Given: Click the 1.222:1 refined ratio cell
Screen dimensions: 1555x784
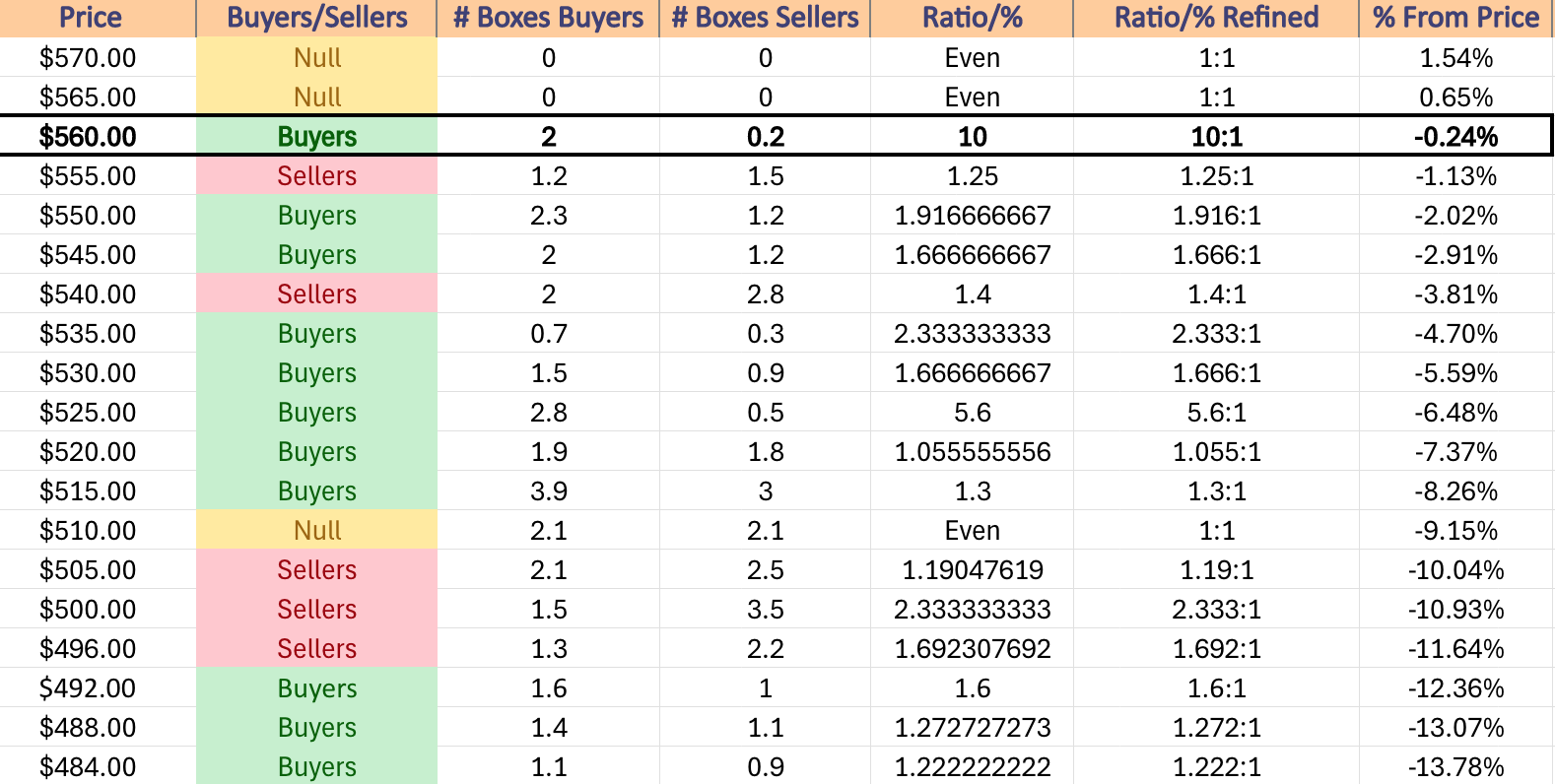Looking at the screenshot, I should 1216,766.
